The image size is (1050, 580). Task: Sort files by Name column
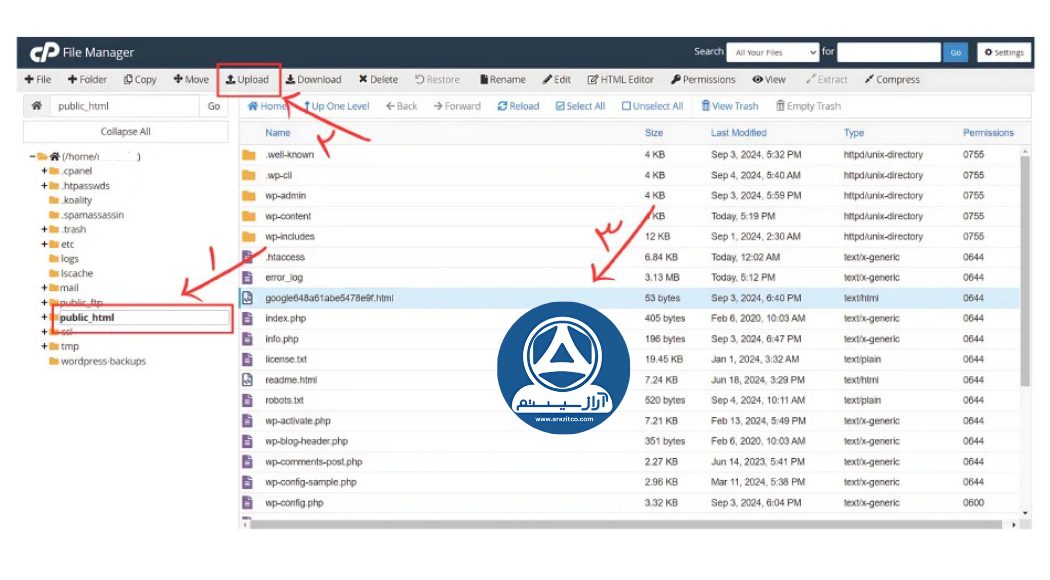pos(278,133)
